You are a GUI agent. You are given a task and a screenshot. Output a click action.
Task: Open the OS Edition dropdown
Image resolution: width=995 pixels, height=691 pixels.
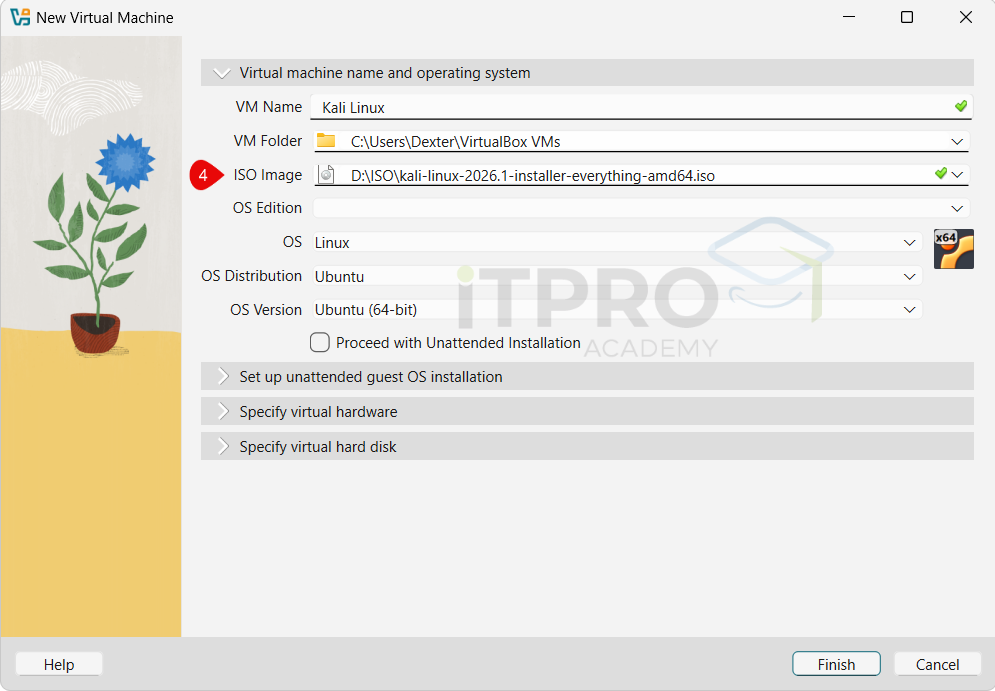[x=640, y=208]
